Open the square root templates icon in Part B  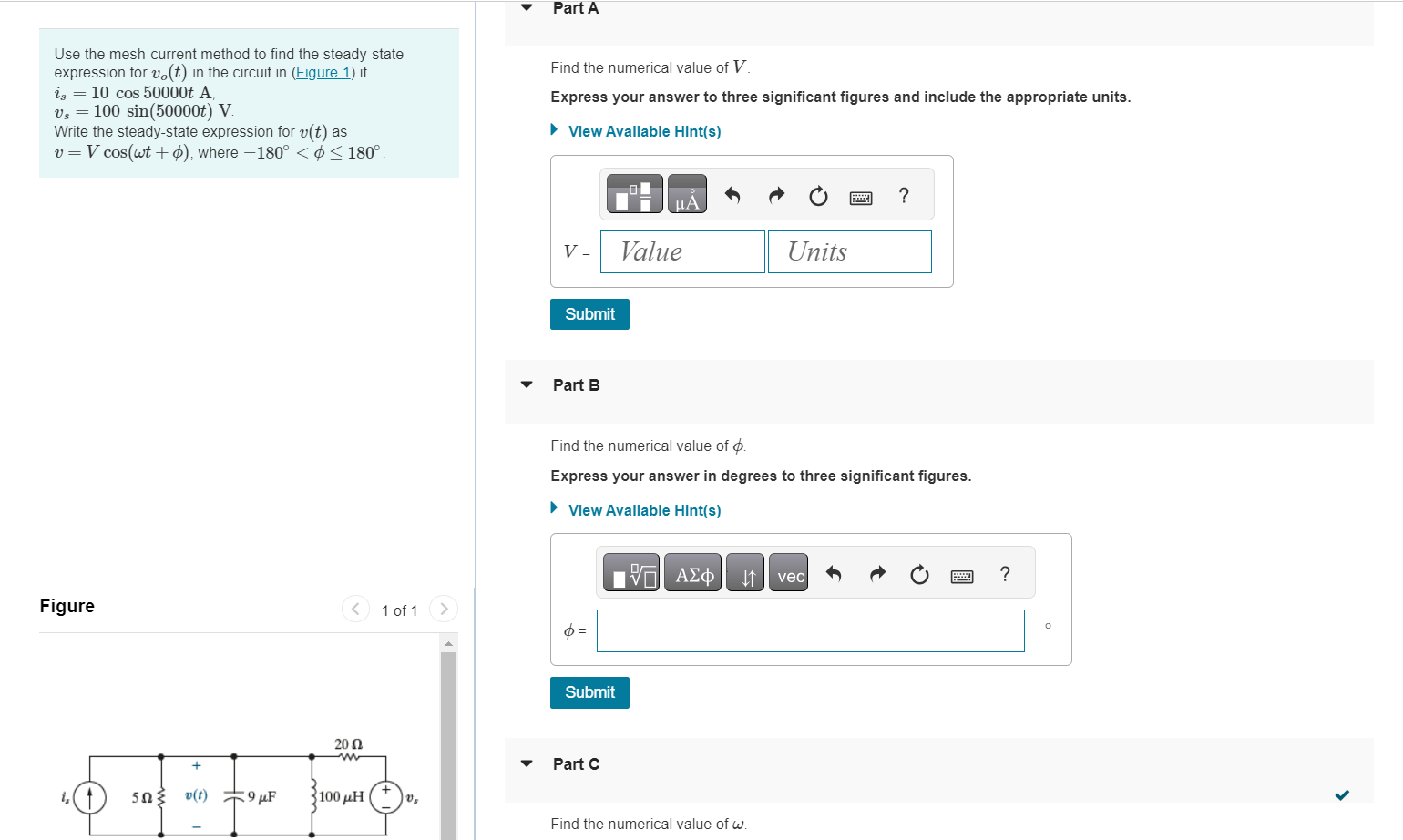pos(630,571)
